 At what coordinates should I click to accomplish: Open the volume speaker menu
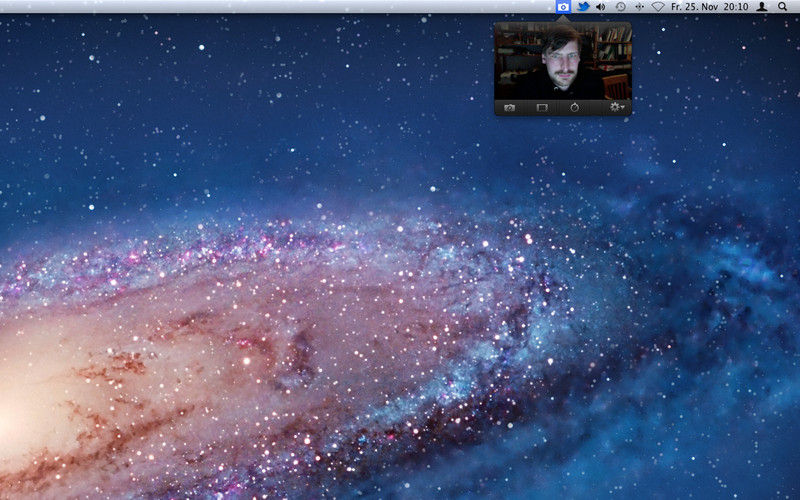click(601, 7)
